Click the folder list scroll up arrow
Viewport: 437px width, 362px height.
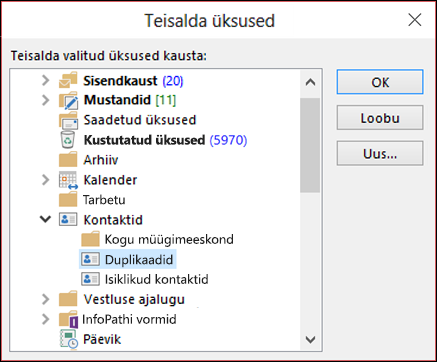coord(310,82)
